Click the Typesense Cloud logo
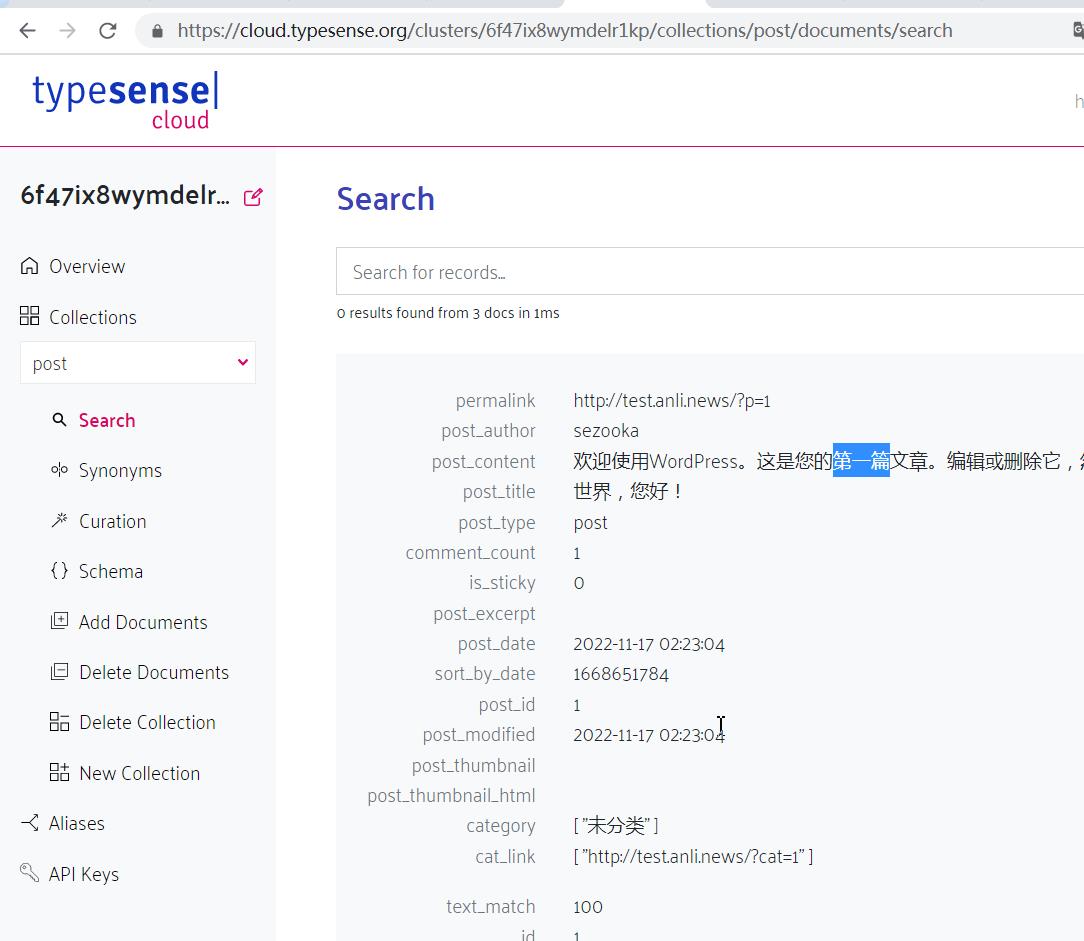 coord(124,100)
